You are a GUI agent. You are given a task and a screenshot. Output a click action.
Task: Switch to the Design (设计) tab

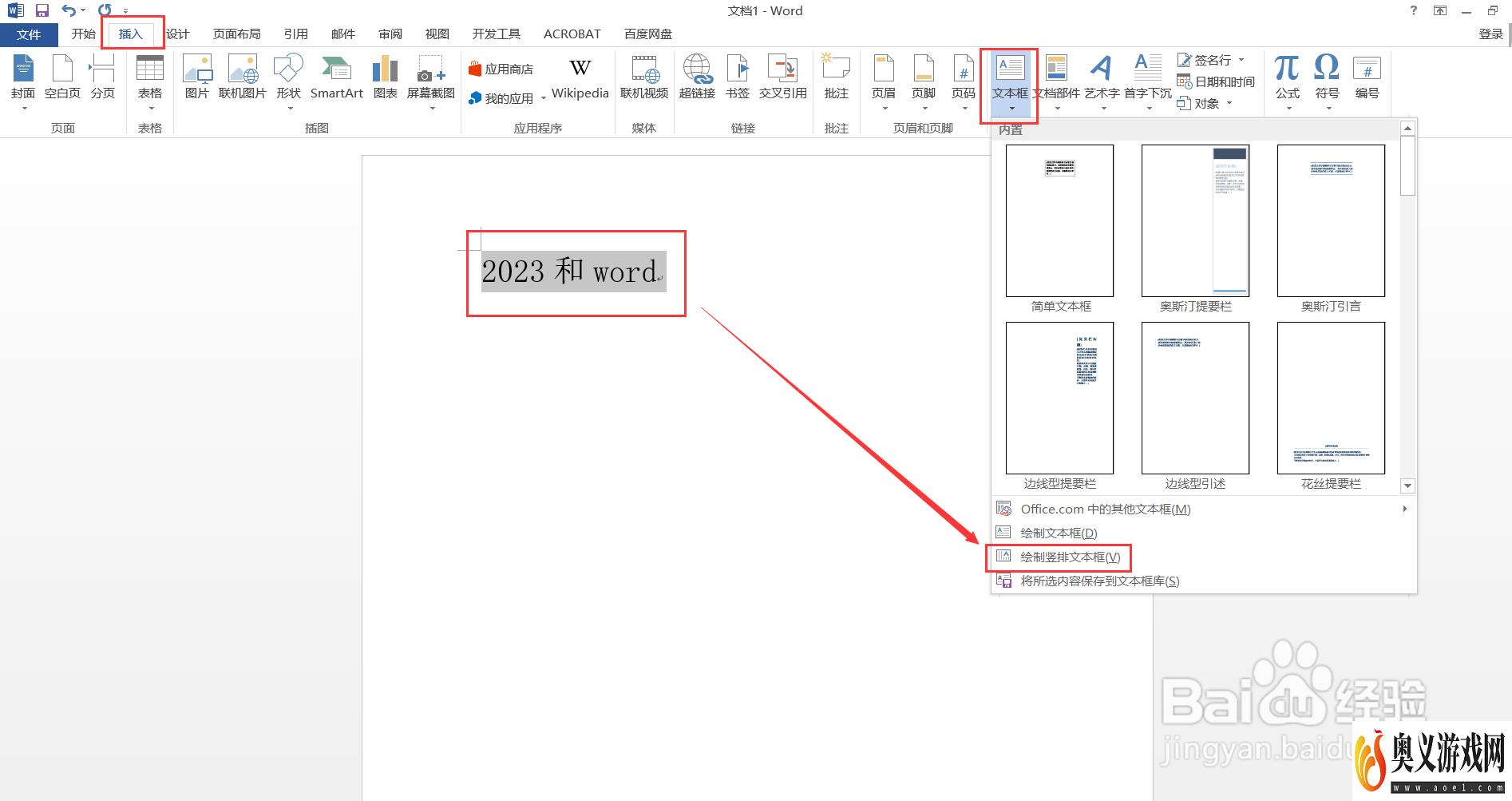tap(178, 34)
